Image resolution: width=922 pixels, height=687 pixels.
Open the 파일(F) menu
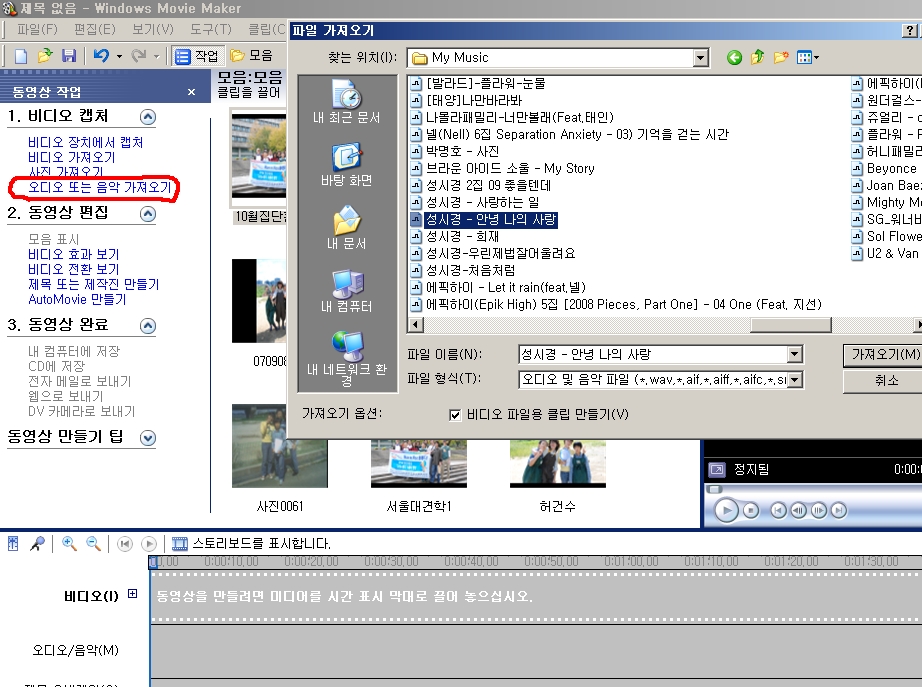tap(37, 29)
